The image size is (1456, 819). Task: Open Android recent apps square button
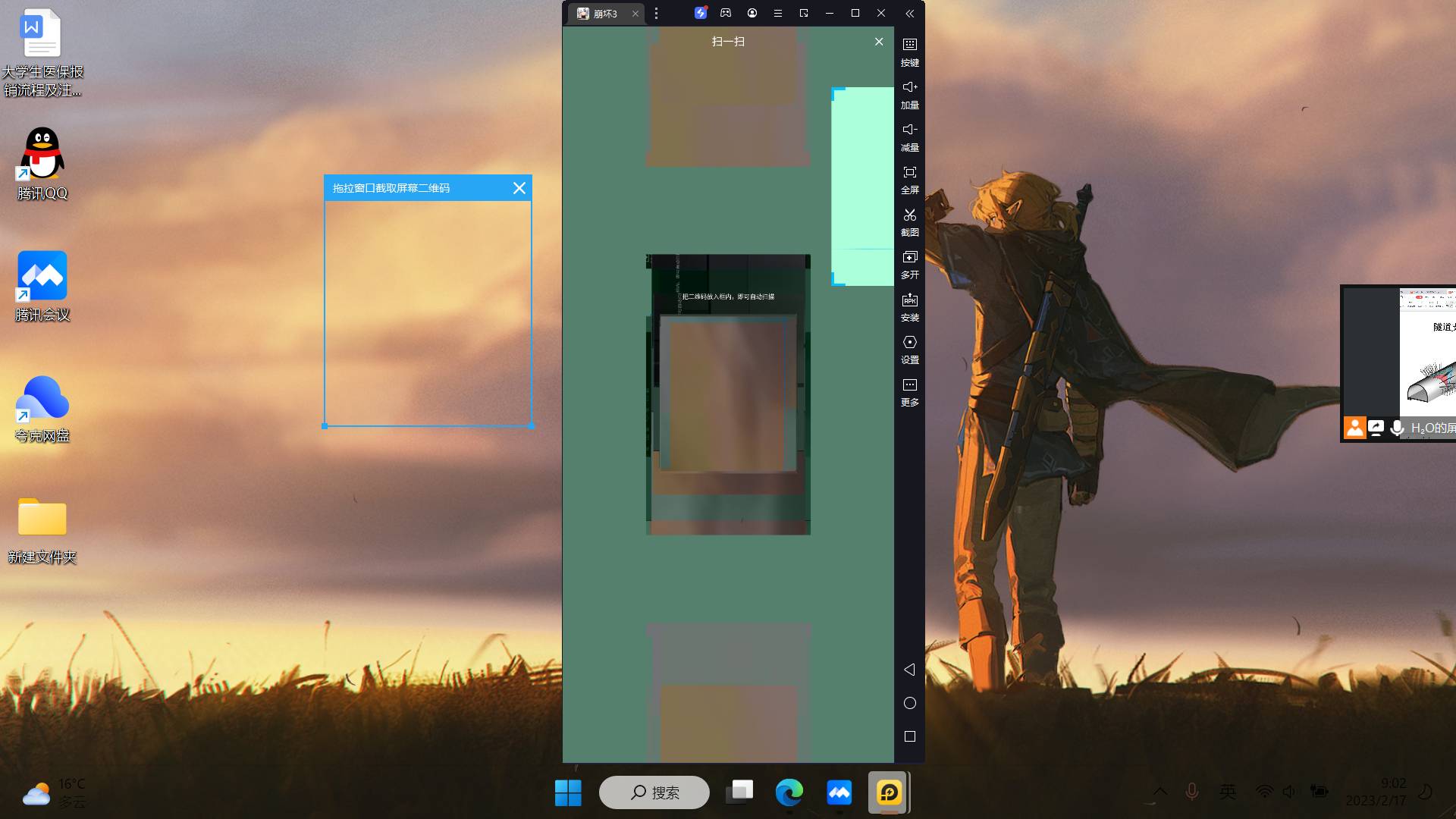pos(909,736)
